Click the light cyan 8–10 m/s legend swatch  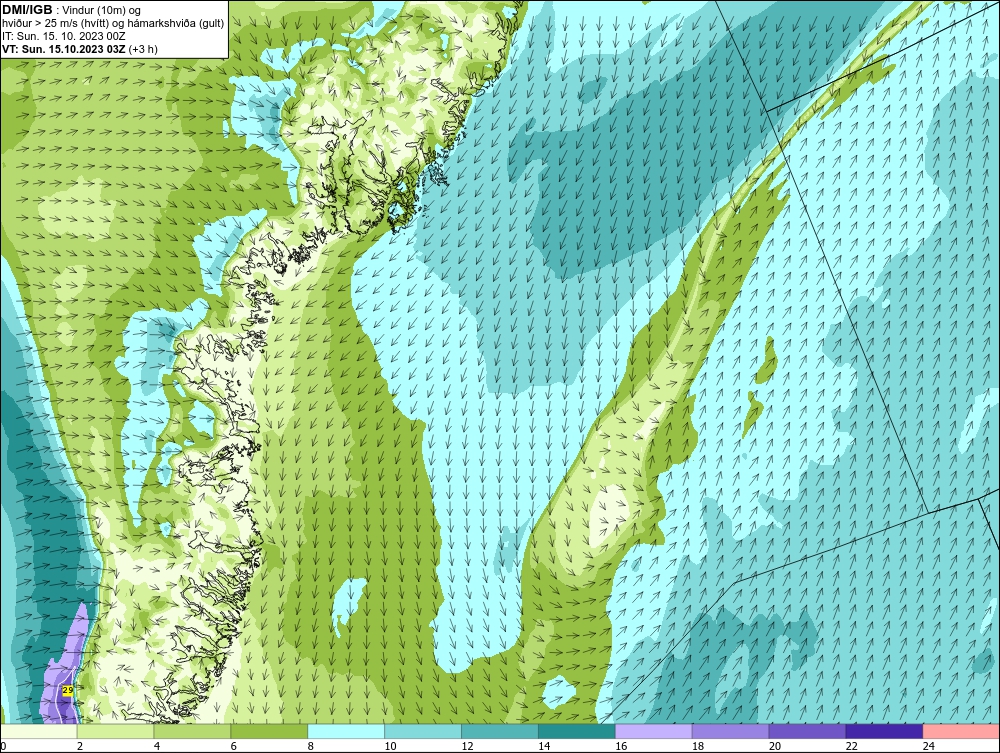pyautogui.click(x=346, y=731)
